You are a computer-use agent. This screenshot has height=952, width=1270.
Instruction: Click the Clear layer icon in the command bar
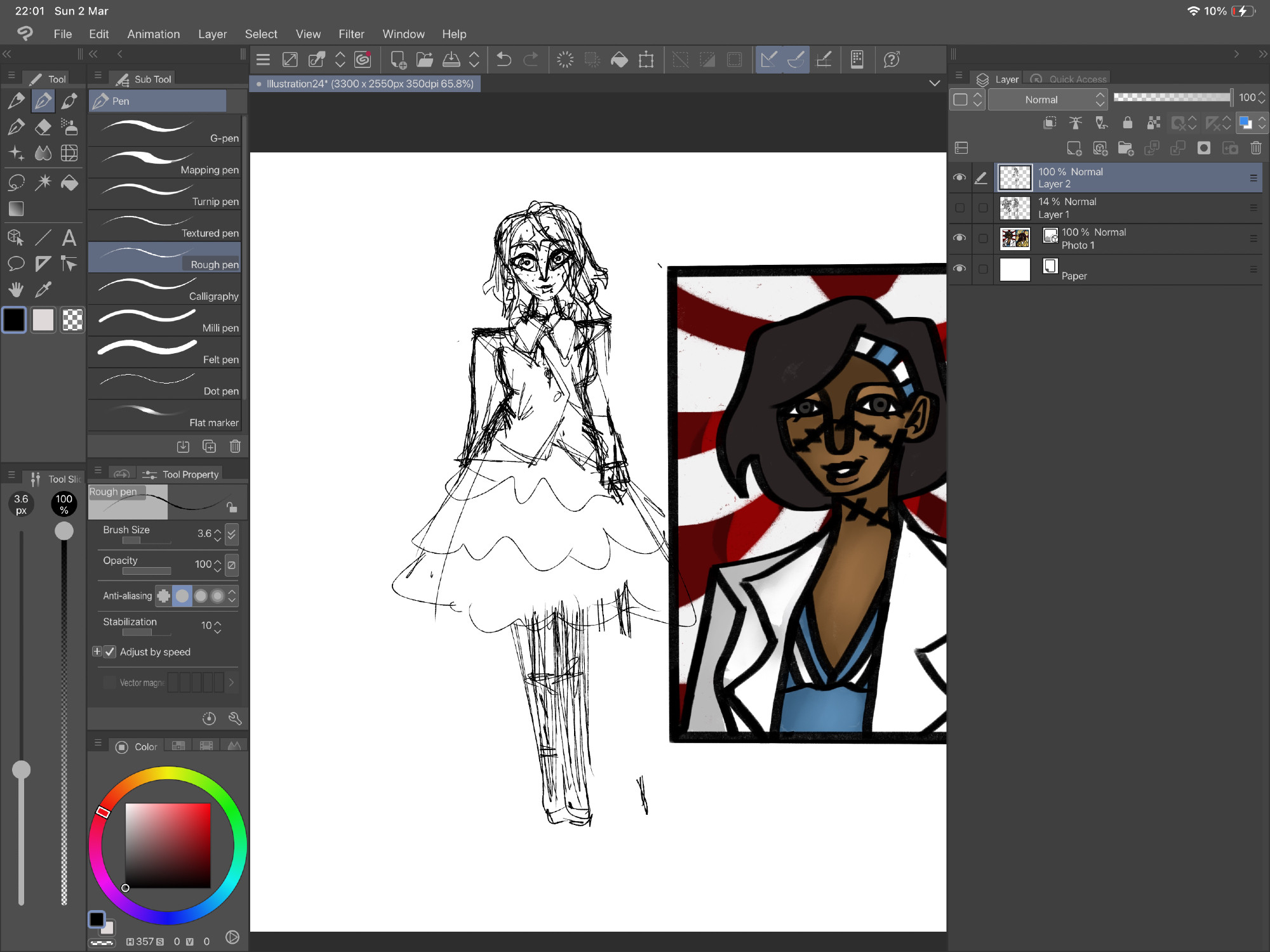pos(565,60)
